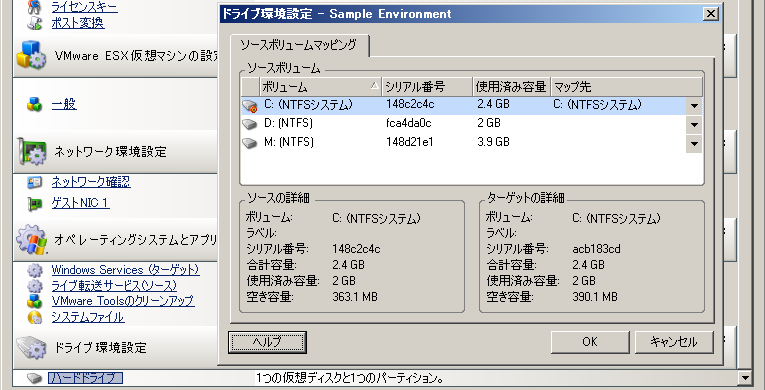Click the マップ先 column header
Image resolution: width=765 pixels, height=390 pixels.
[627, 87]
